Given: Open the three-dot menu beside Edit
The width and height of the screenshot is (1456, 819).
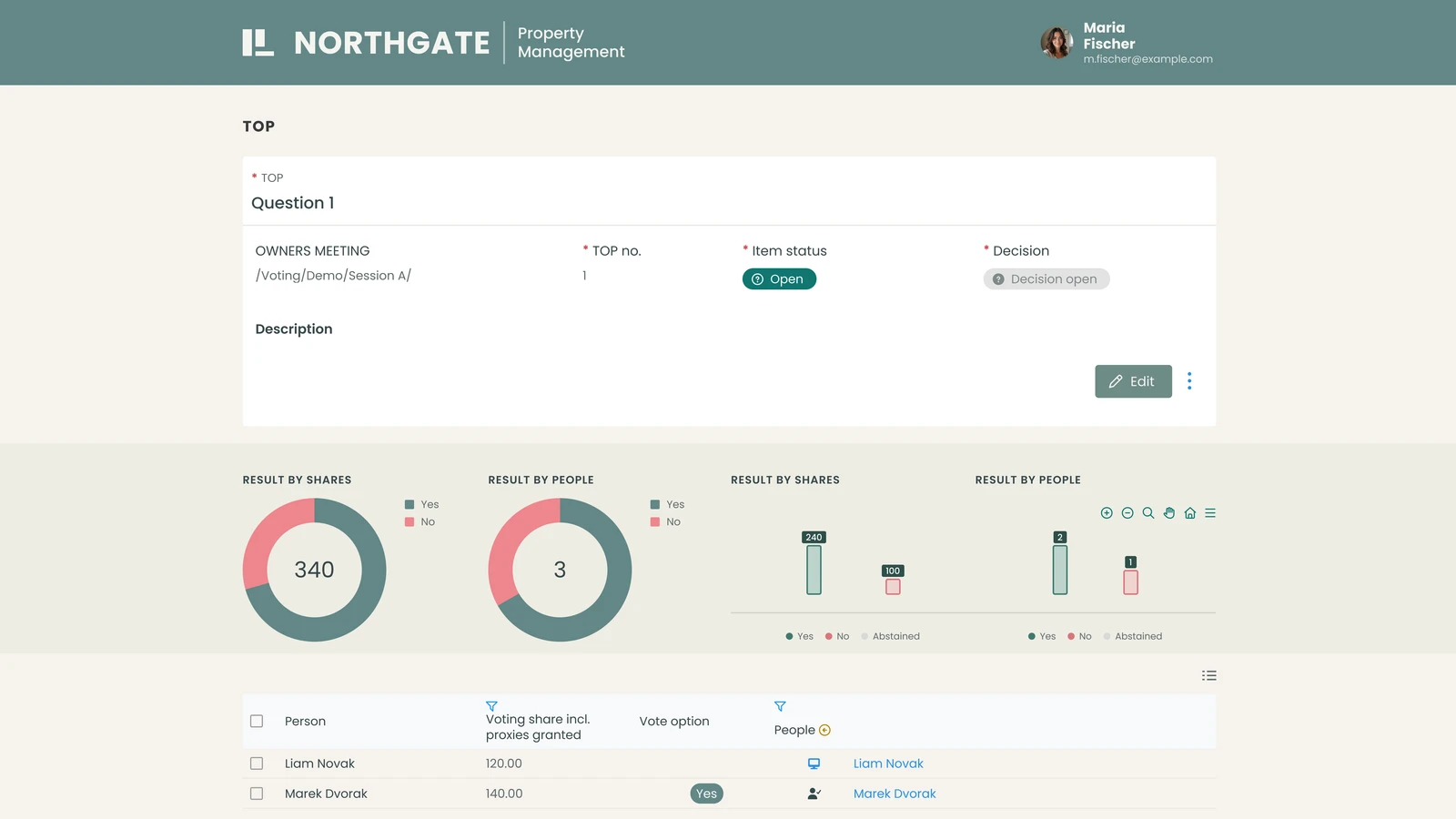Looking at the screenshot, I should (x=1189, y=381).
